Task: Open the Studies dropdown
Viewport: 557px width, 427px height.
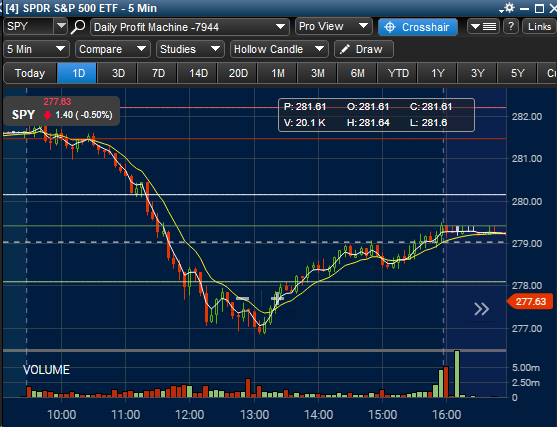Action: (x=190, y=49)
